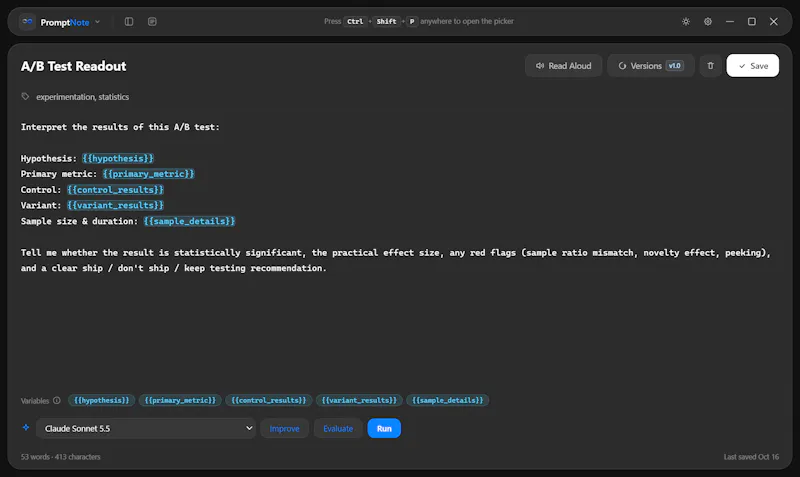Viewport: 800px width, 477px height.
Task: Click the 'Tell me whether the result' paragraph
Action: (395, 260)
